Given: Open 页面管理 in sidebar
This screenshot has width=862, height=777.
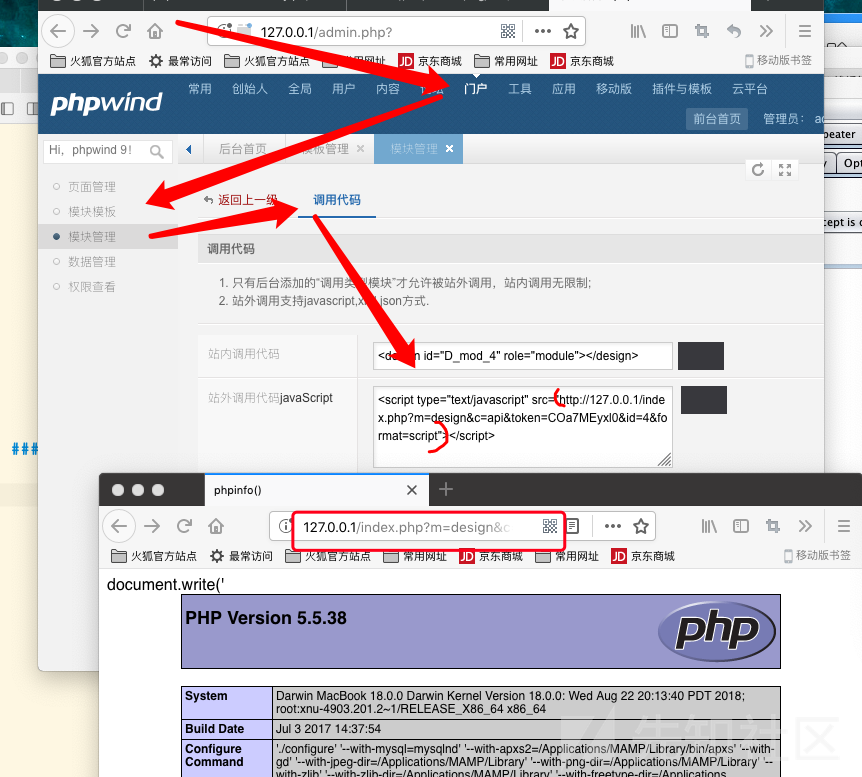Looking at the screenshot, I should point(91,187).
